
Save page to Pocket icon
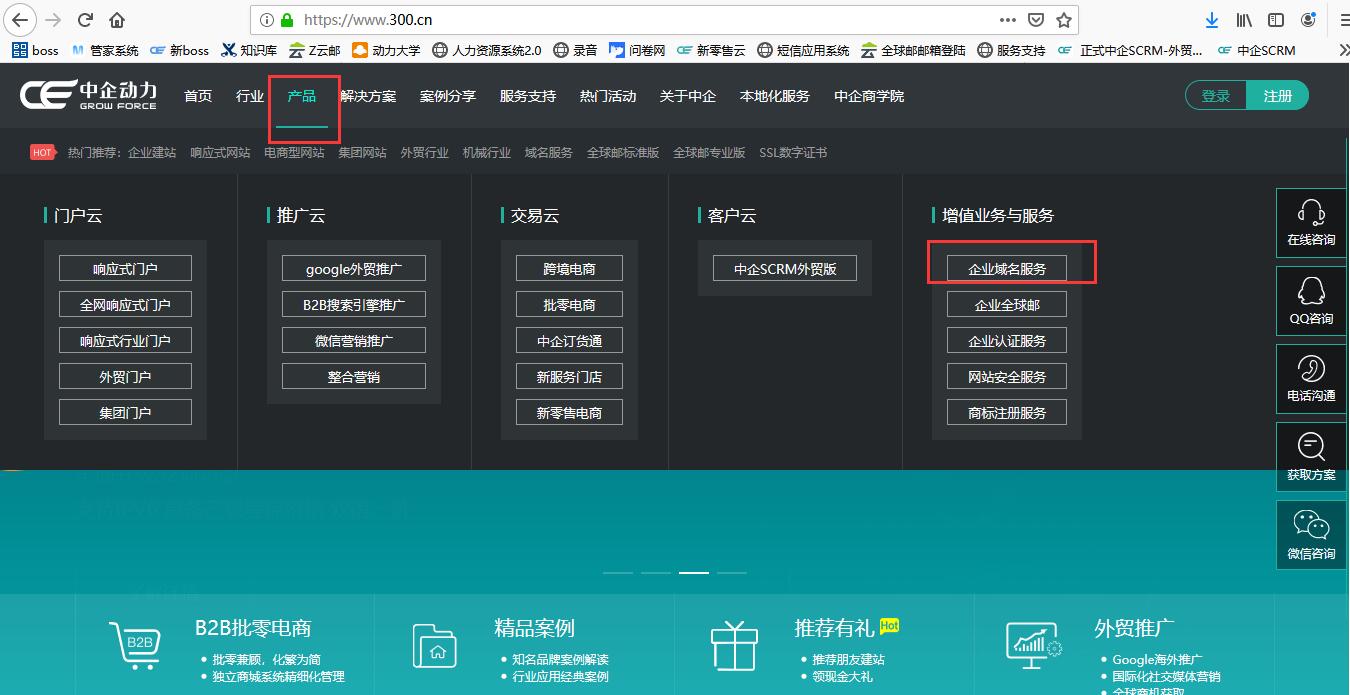[1036, 20]
